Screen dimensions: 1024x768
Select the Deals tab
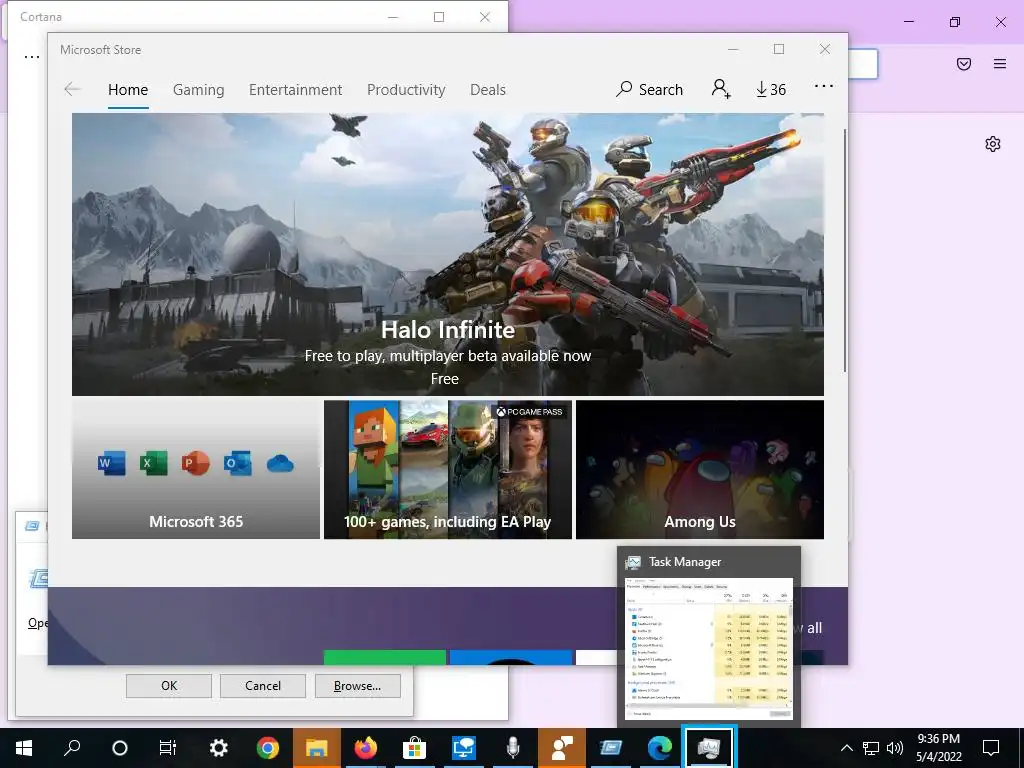point(488,89)
